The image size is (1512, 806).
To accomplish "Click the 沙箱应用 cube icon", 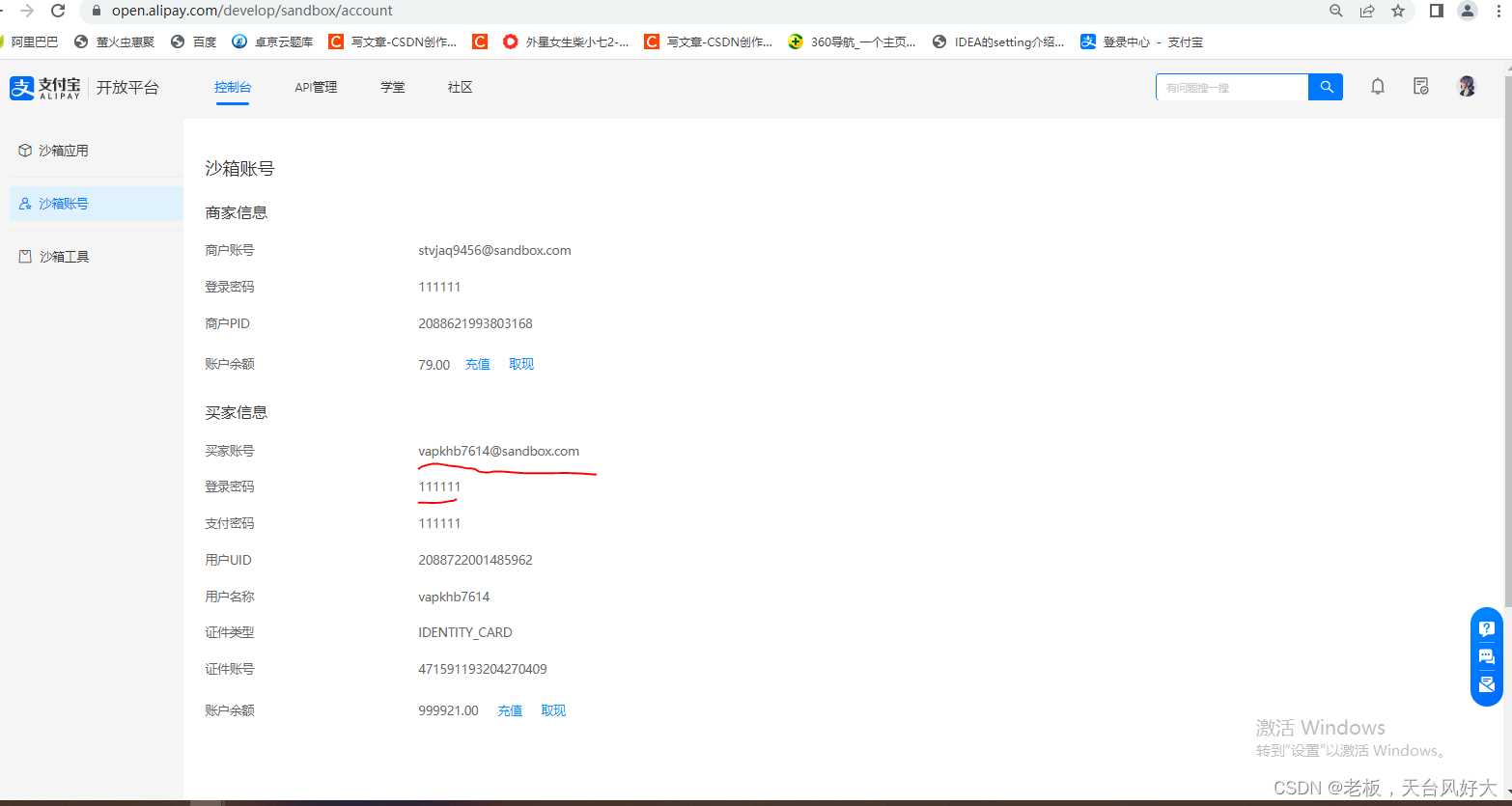I will (25, 151).
